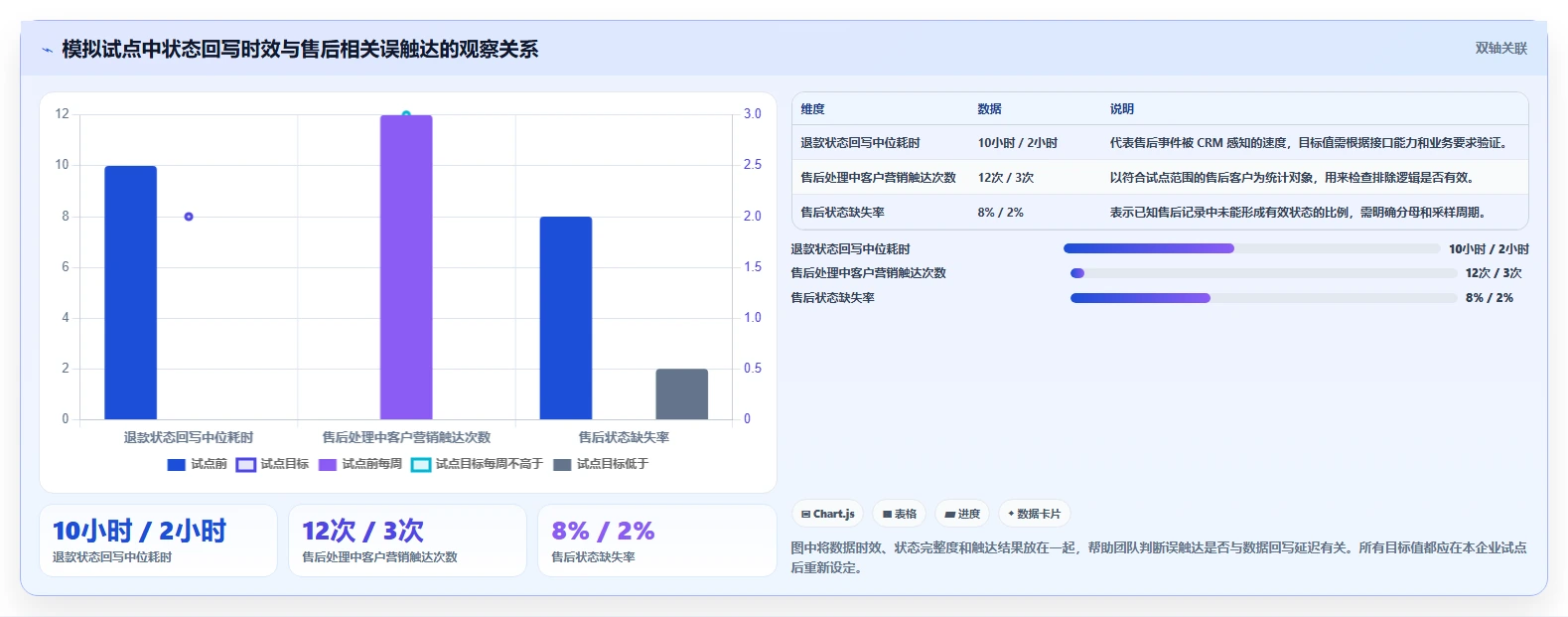Select table cell 10小时 / 2小时

pyautogui.click(x=1017, y=143)
